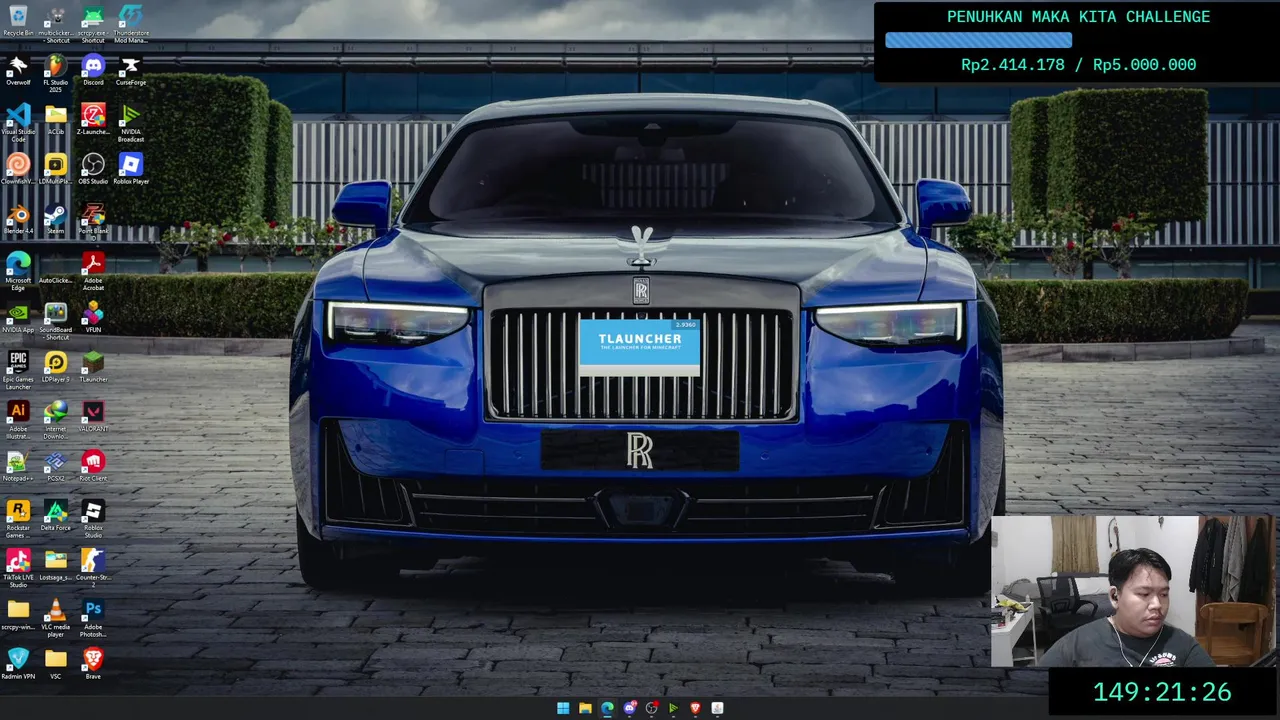Select the Radmin VPN desktop icon
Screen dimensions: 1280x720
coord(18,664)
